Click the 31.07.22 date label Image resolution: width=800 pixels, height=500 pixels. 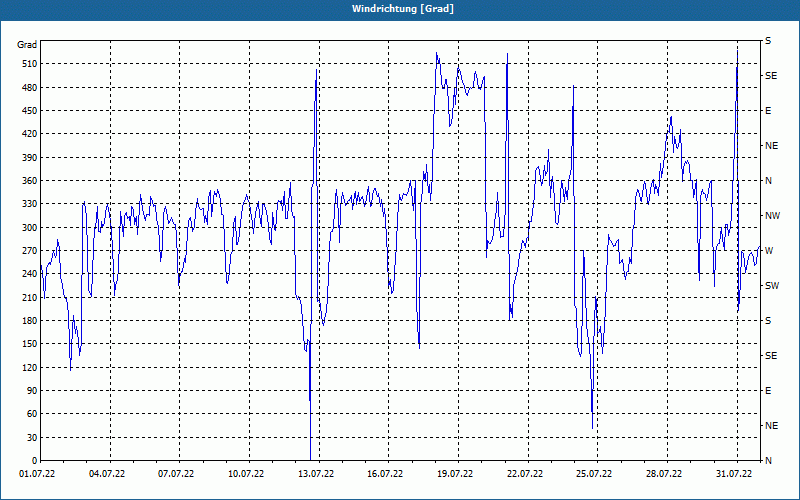click(734, 474)
